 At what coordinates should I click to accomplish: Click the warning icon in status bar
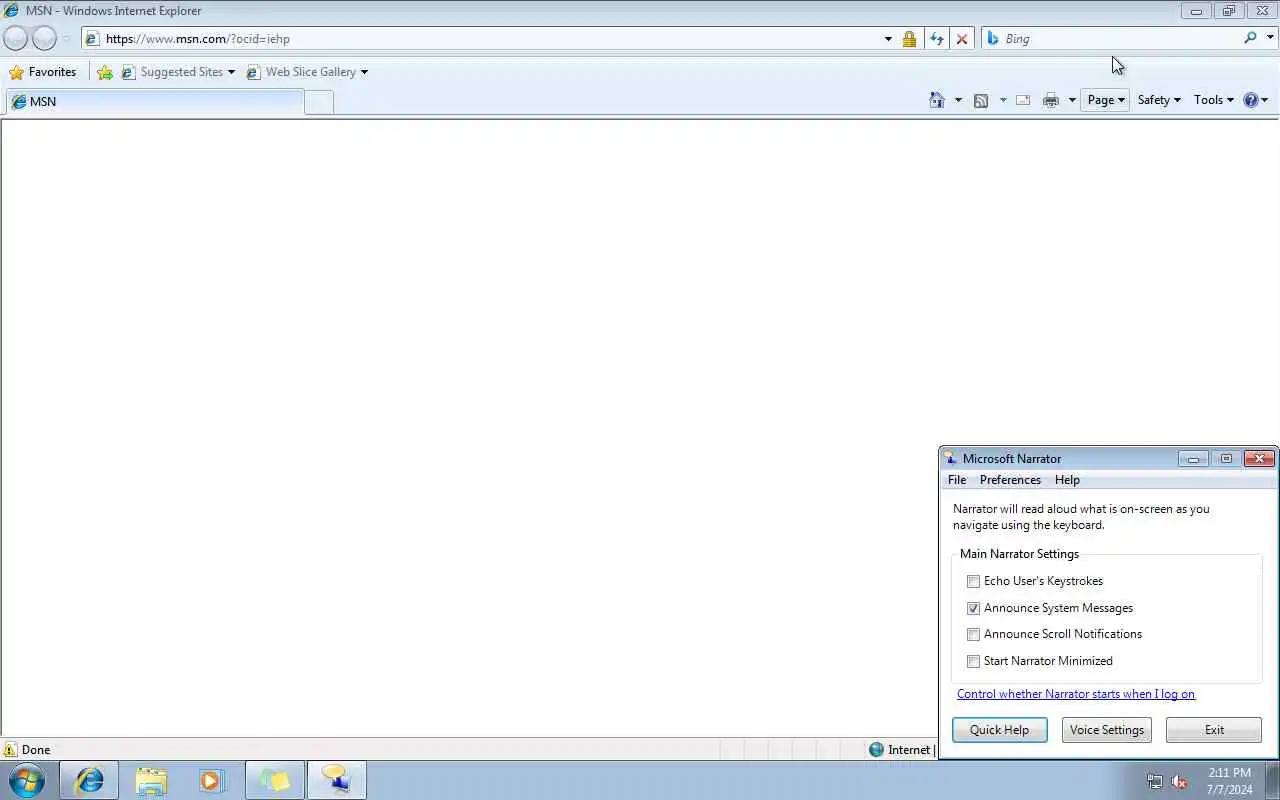(x=10, y=750)
